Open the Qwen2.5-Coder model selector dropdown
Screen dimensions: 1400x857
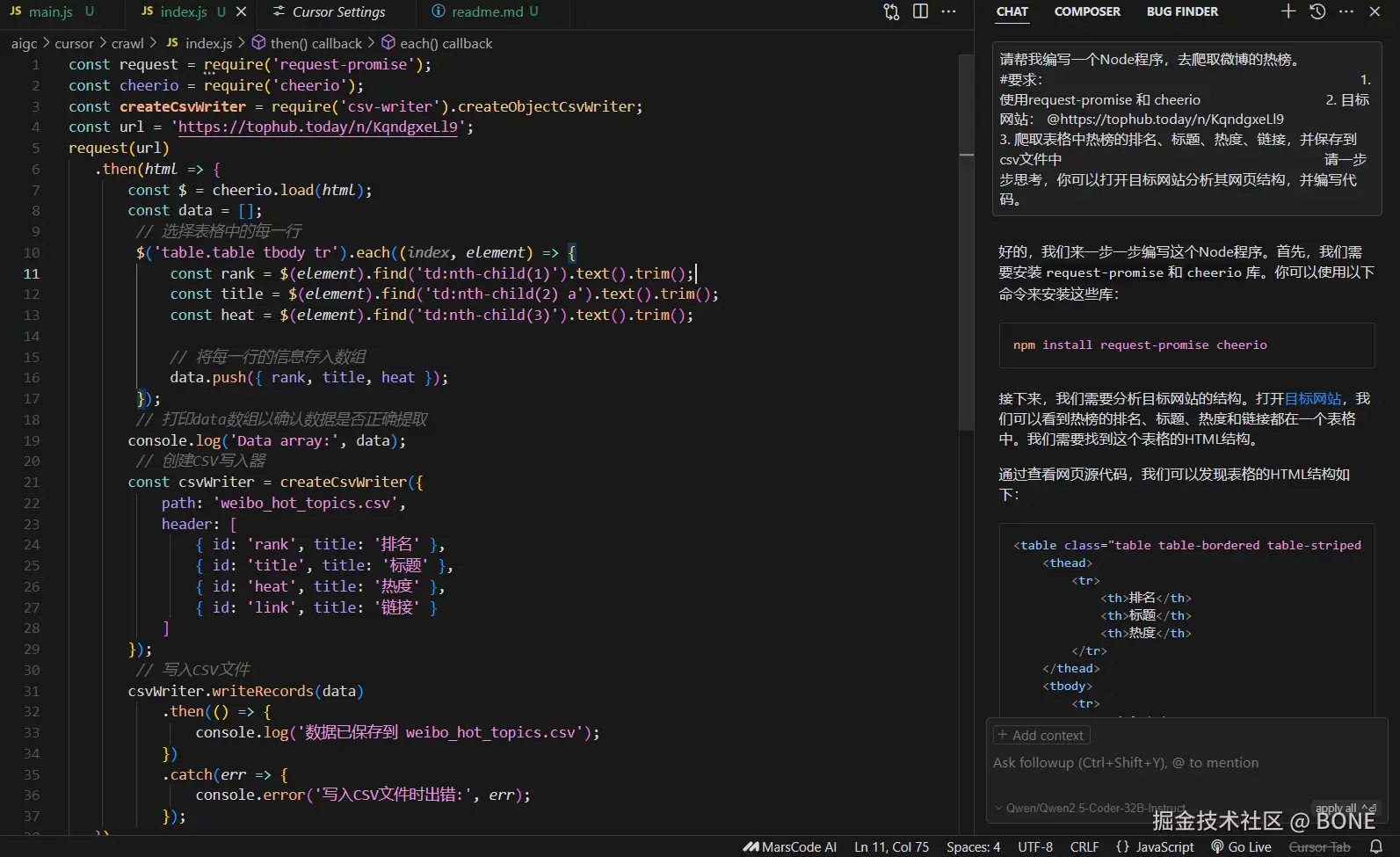coord(1090,808)
